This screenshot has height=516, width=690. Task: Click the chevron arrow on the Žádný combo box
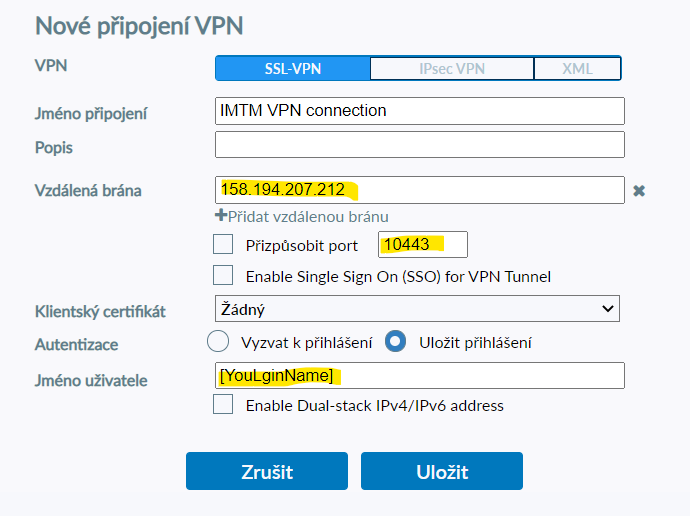tap(608, 310)
